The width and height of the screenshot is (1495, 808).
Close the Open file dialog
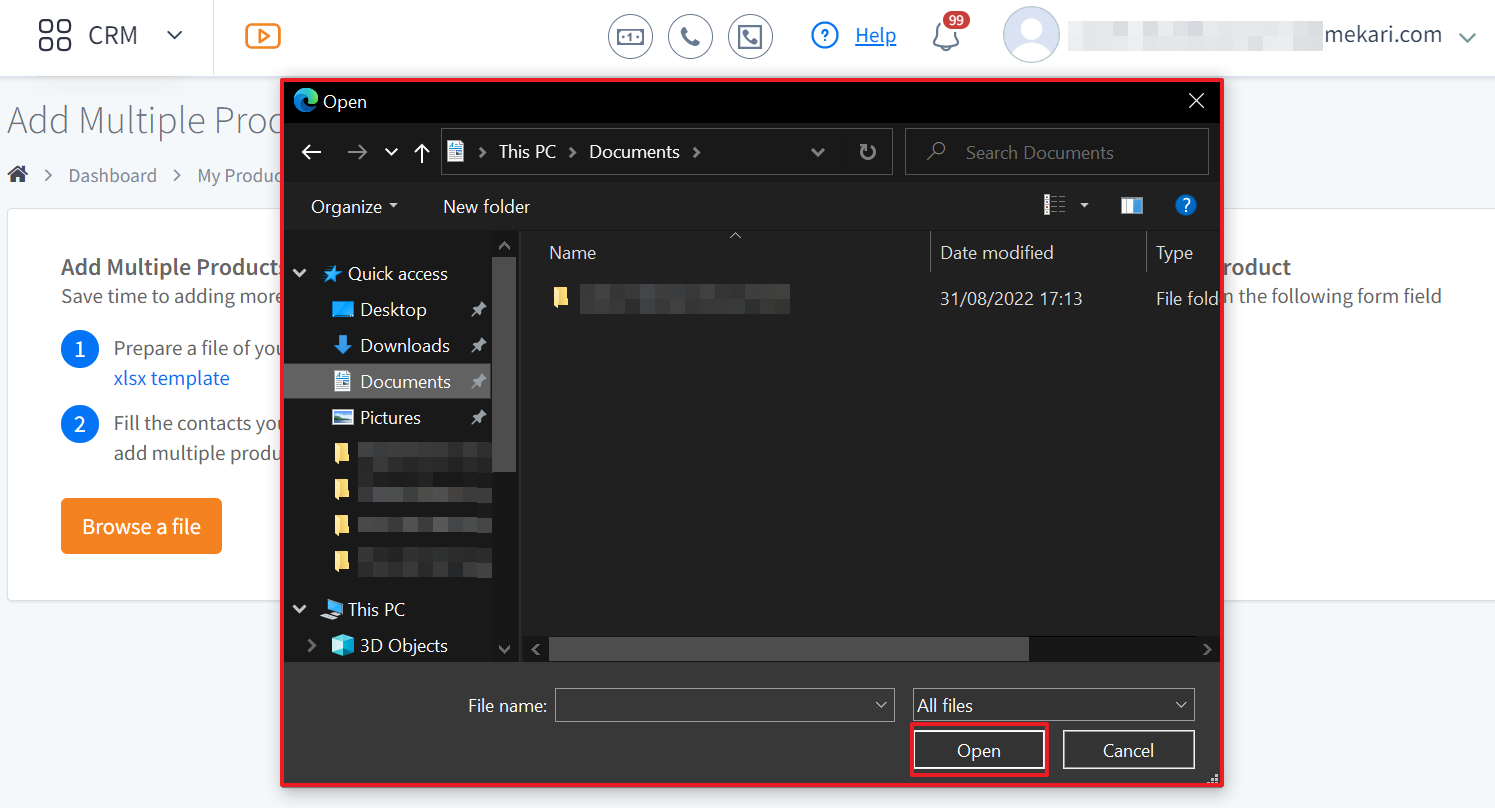1196,101
